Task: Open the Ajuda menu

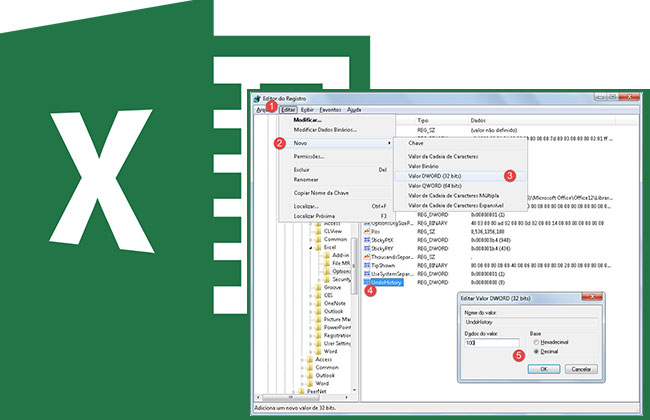Action: click(354, 110)
